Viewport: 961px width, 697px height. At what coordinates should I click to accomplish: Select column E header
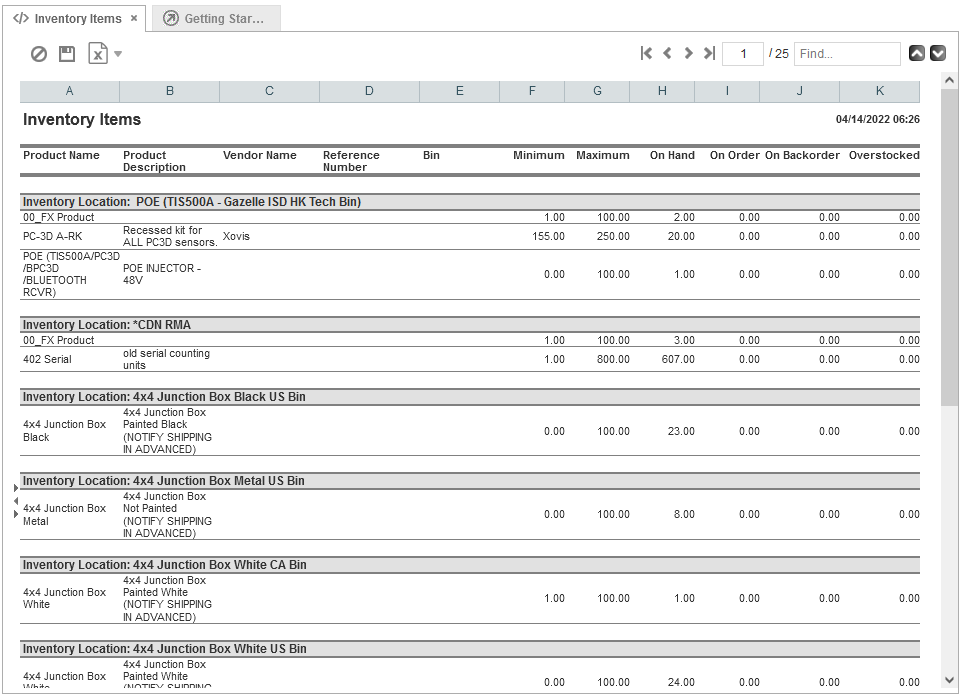(x=460, y=91)
